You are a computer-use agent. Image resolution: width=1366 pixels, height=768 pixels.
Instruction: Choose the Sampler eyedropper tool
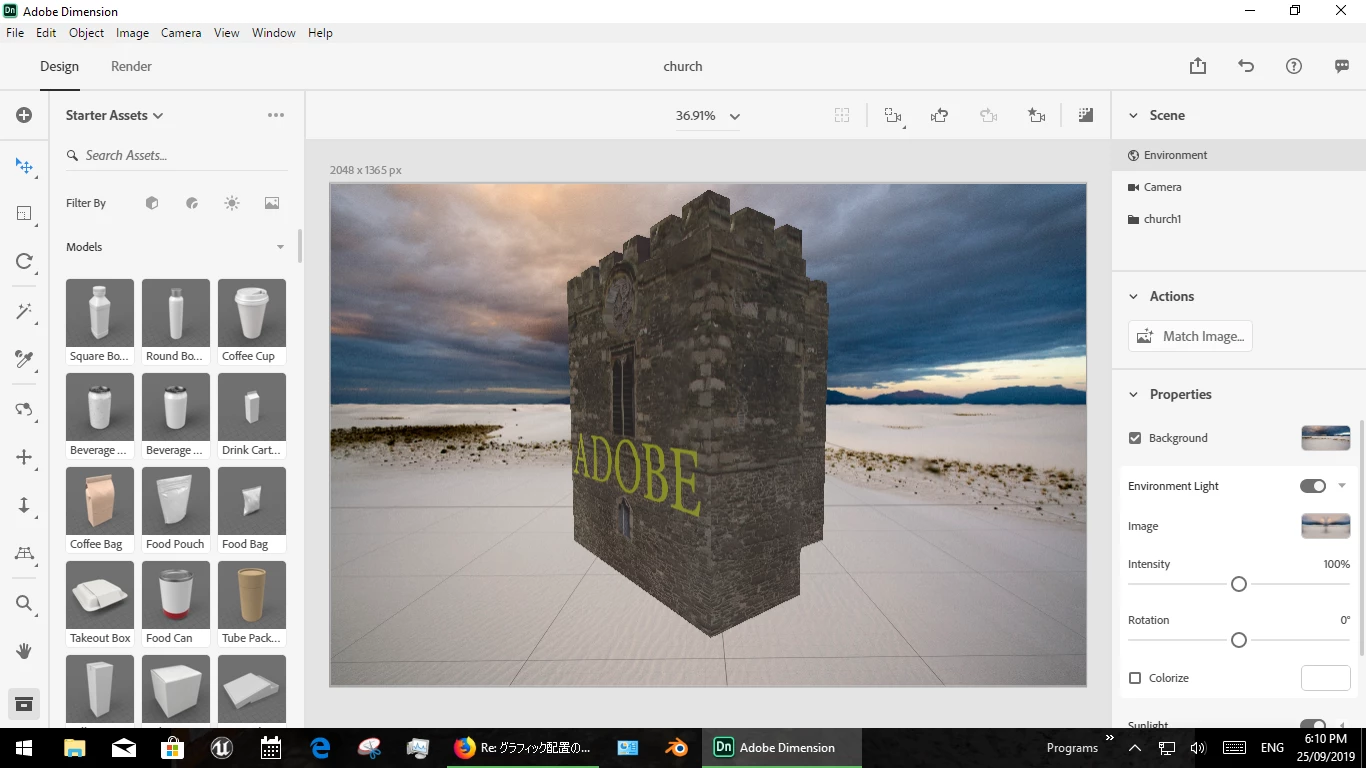point(24,359)
